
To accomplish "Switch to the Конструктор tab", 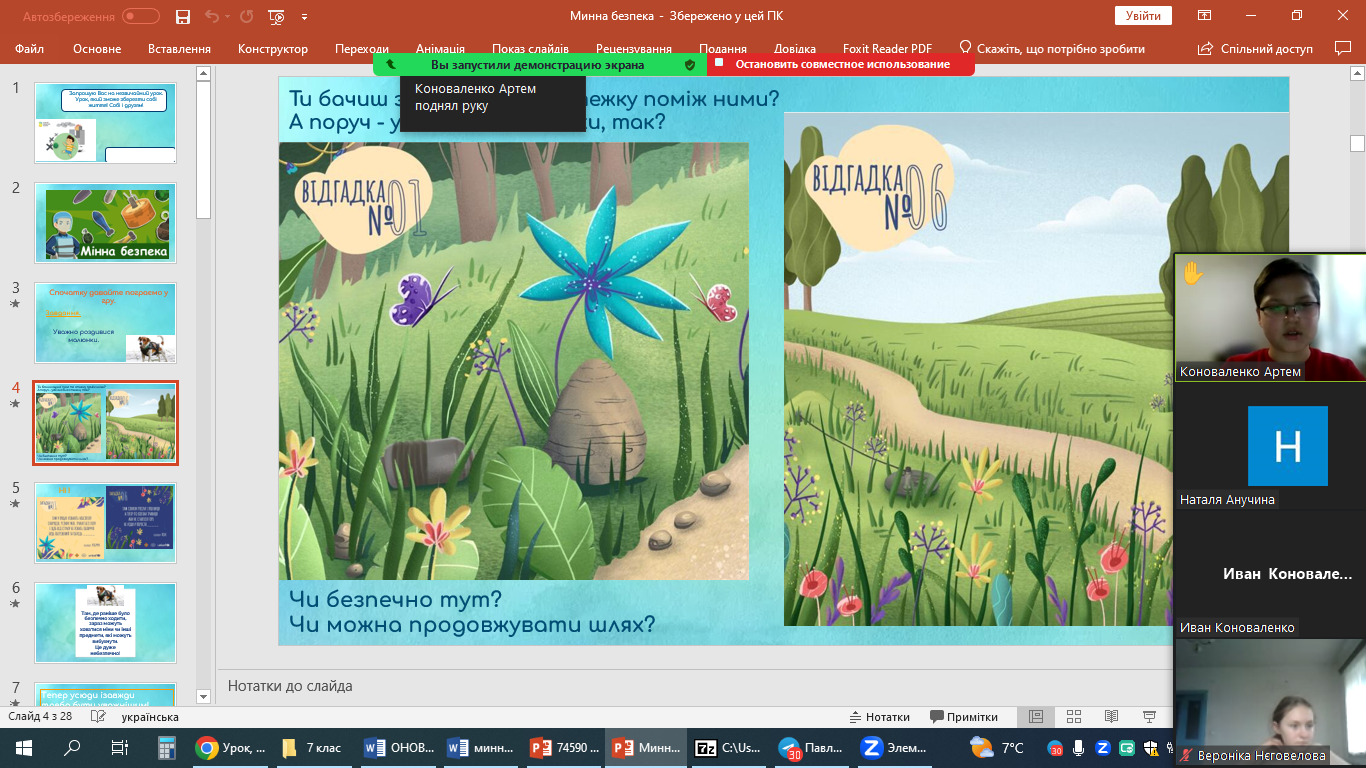I will pyautogui.click(x=273, y=49).
